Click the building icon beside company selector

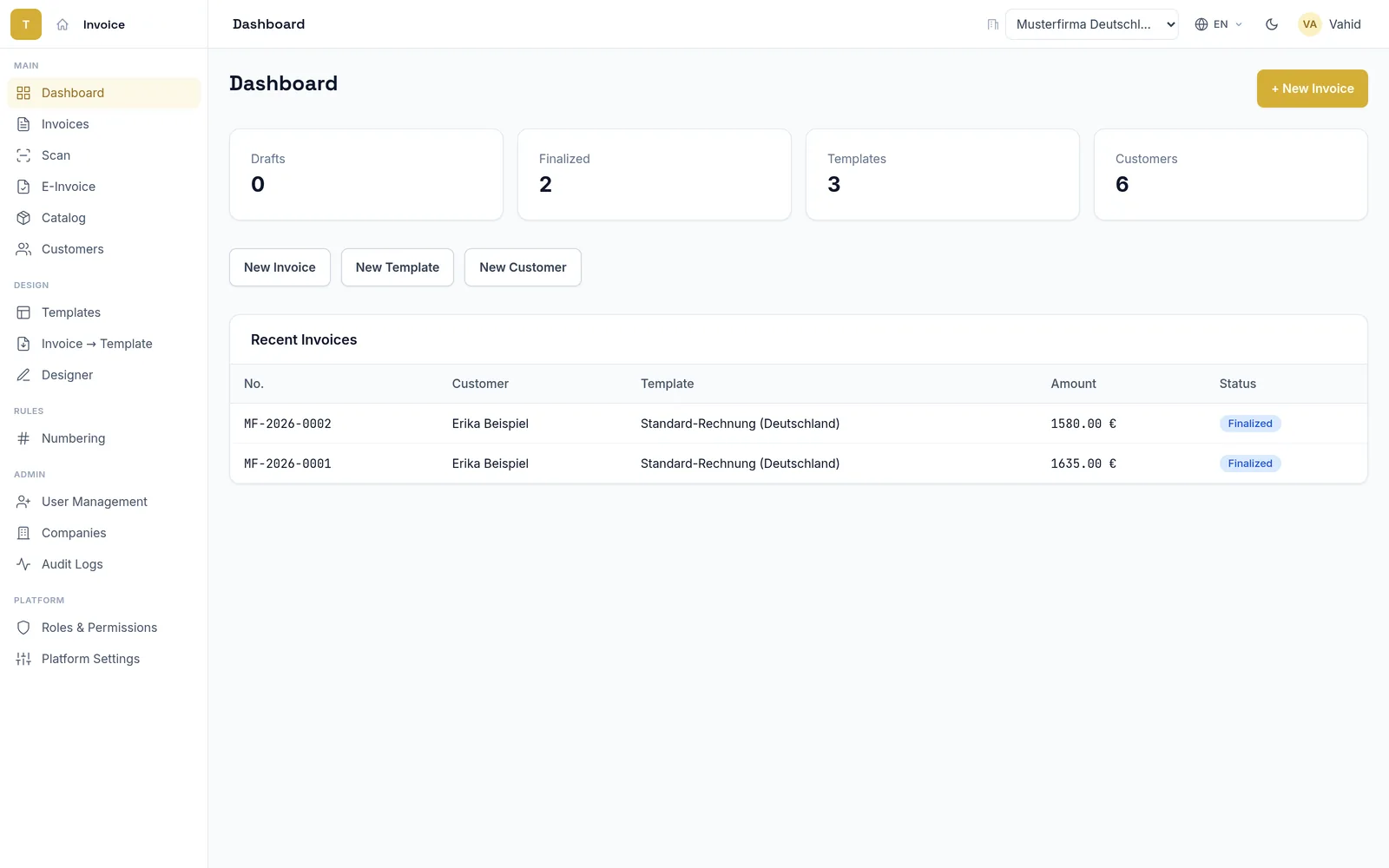pos(993,24)
